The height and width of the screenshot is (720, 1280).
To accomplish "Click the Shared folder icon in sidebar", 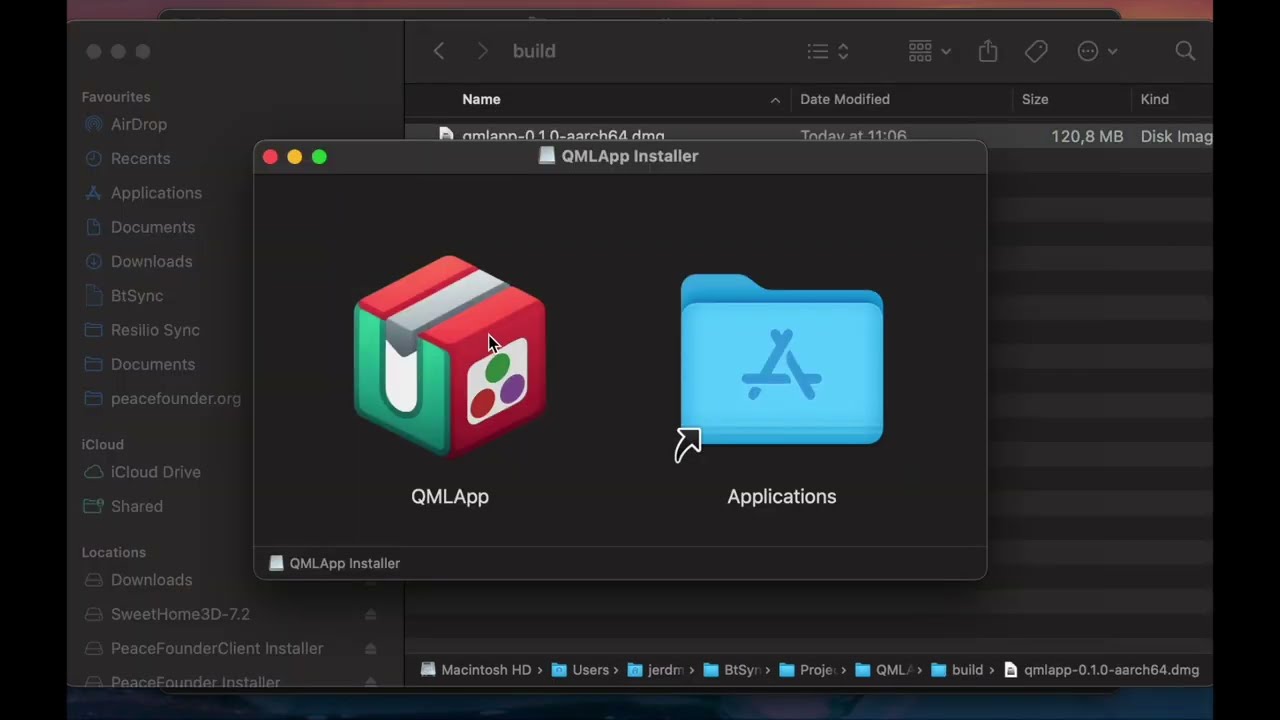I will point(94,506).
